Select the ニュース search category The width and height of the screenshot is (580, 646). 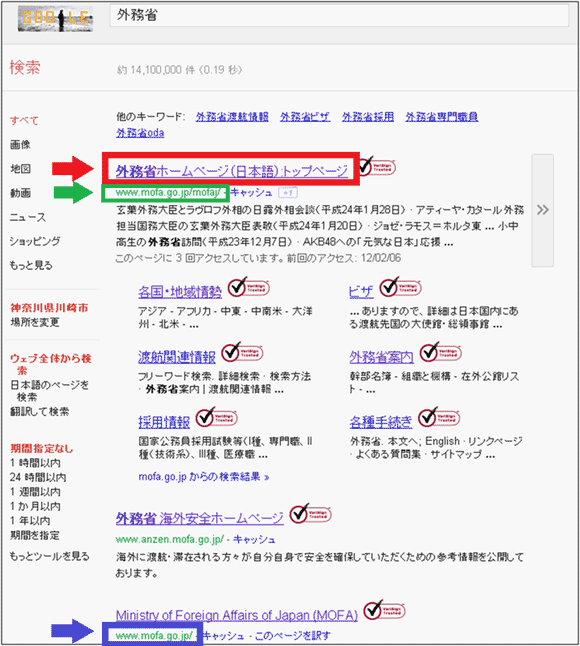28,217
